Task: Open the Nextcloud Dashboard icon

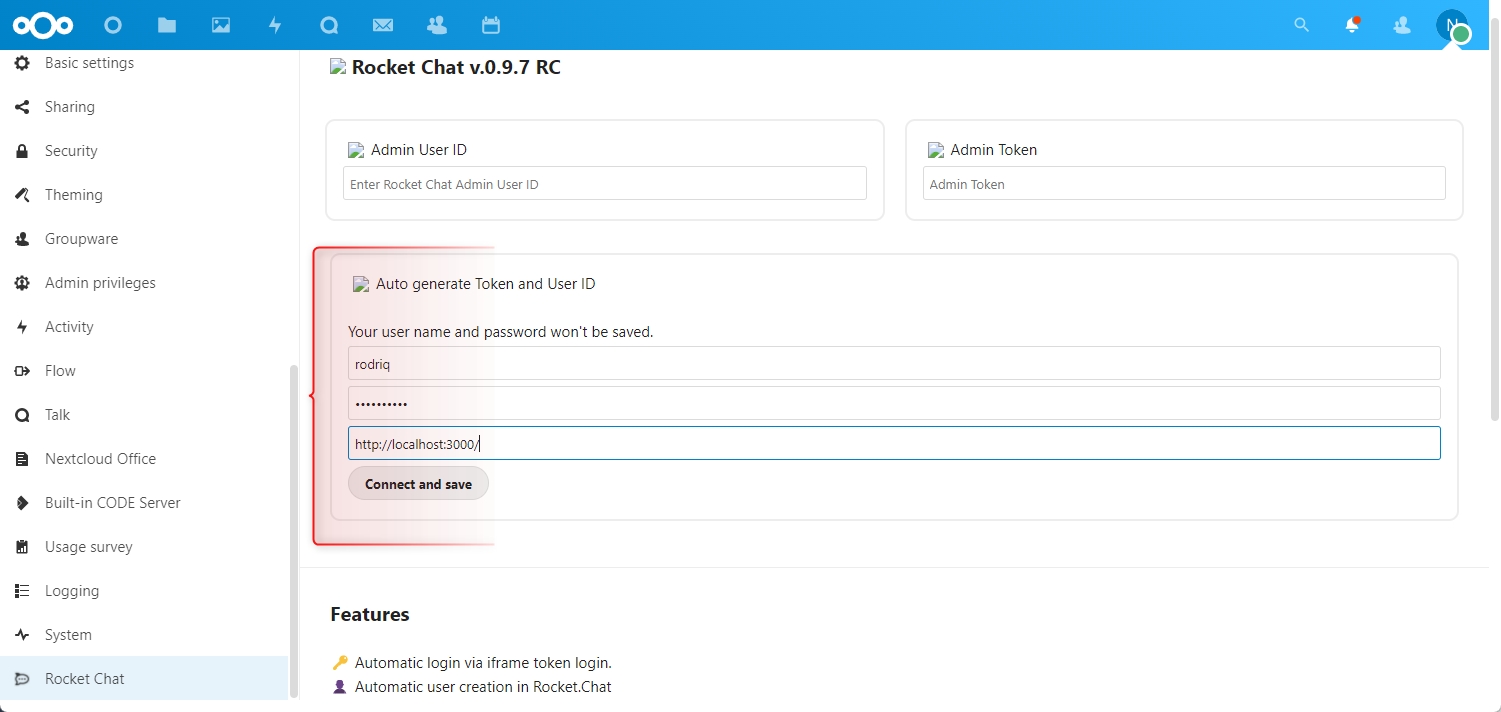Action: (x=113, y=25)
